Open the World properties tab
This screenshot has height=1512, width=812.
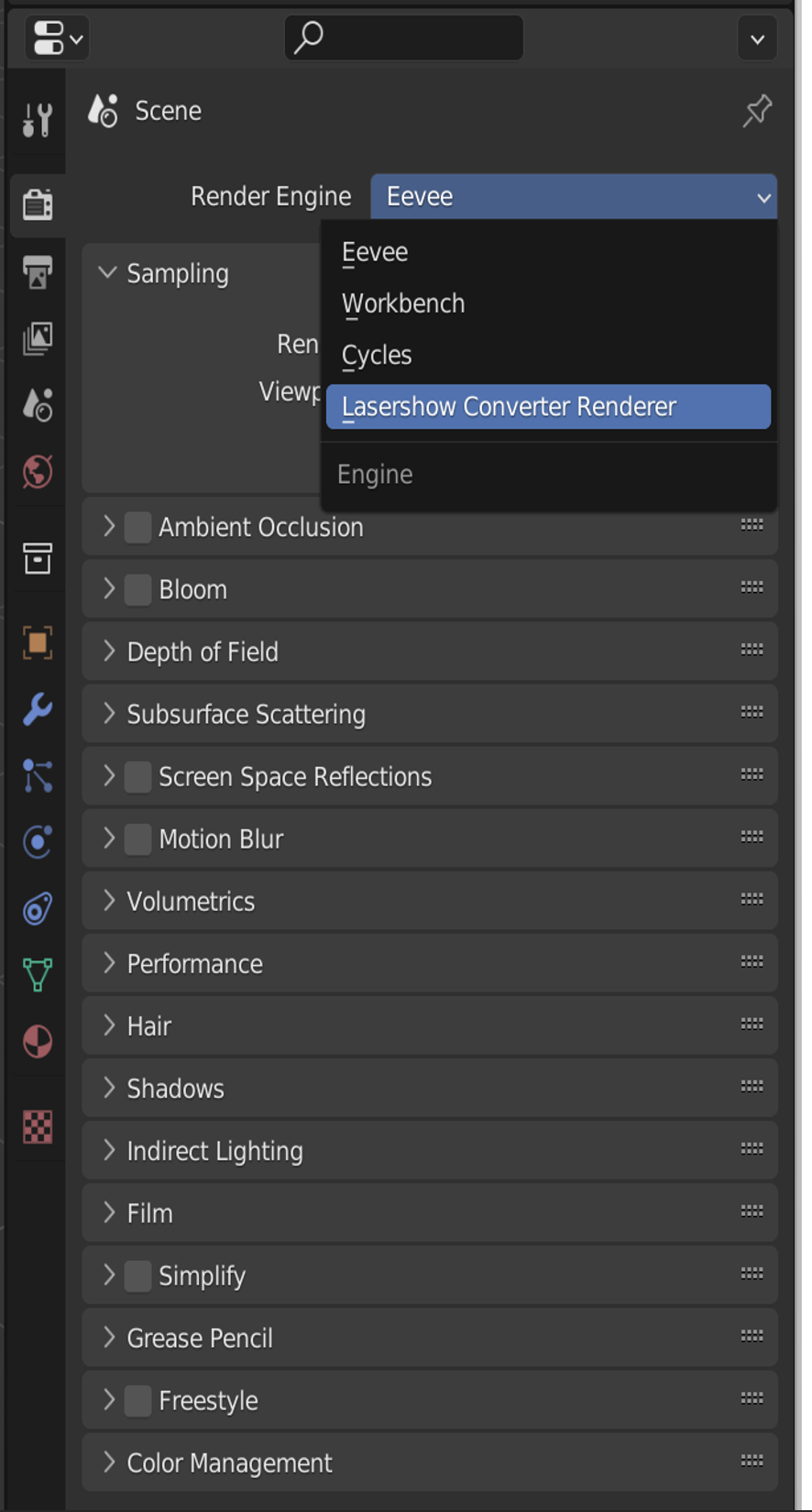click(x=38, y=472)
